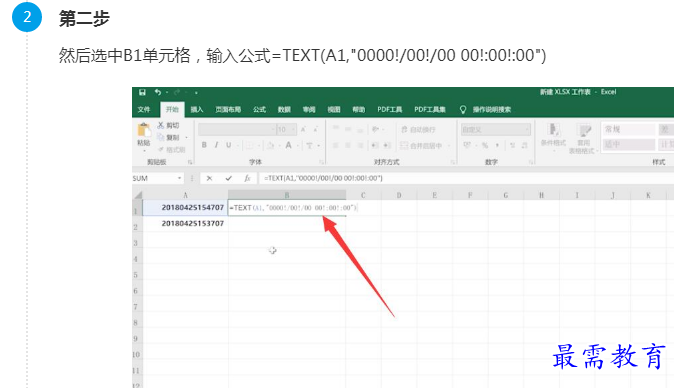Click the decrease decimal icon
Screen dimensions: 674x388
pyautogui.click(x=525, y=145)
